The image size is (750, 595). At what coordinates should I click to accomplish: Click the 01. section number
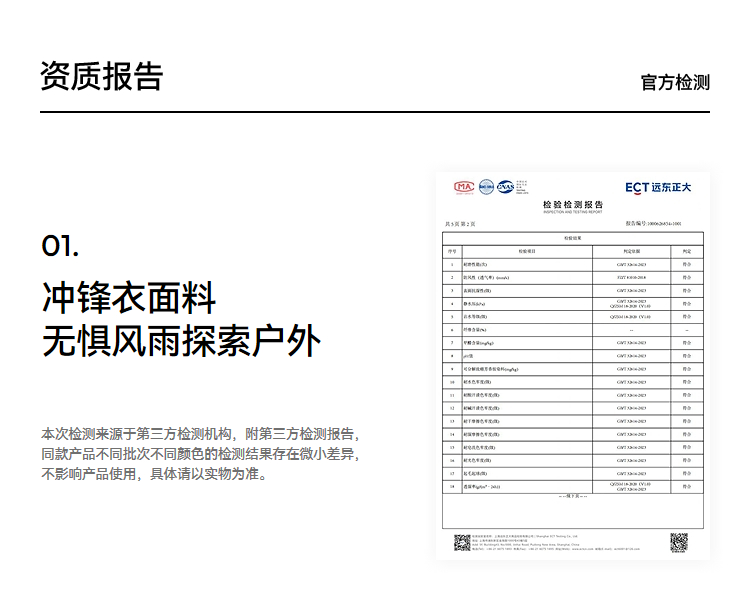[x=60, y=246]
